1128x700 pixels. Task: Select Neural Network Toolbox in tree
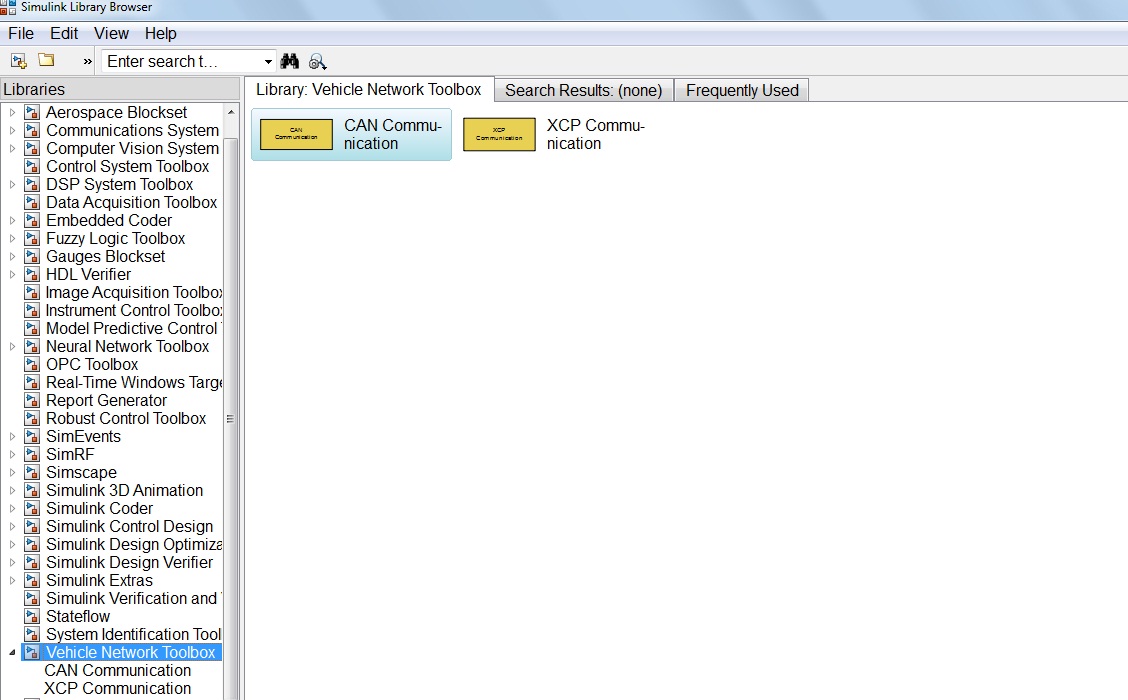[127, 347]
